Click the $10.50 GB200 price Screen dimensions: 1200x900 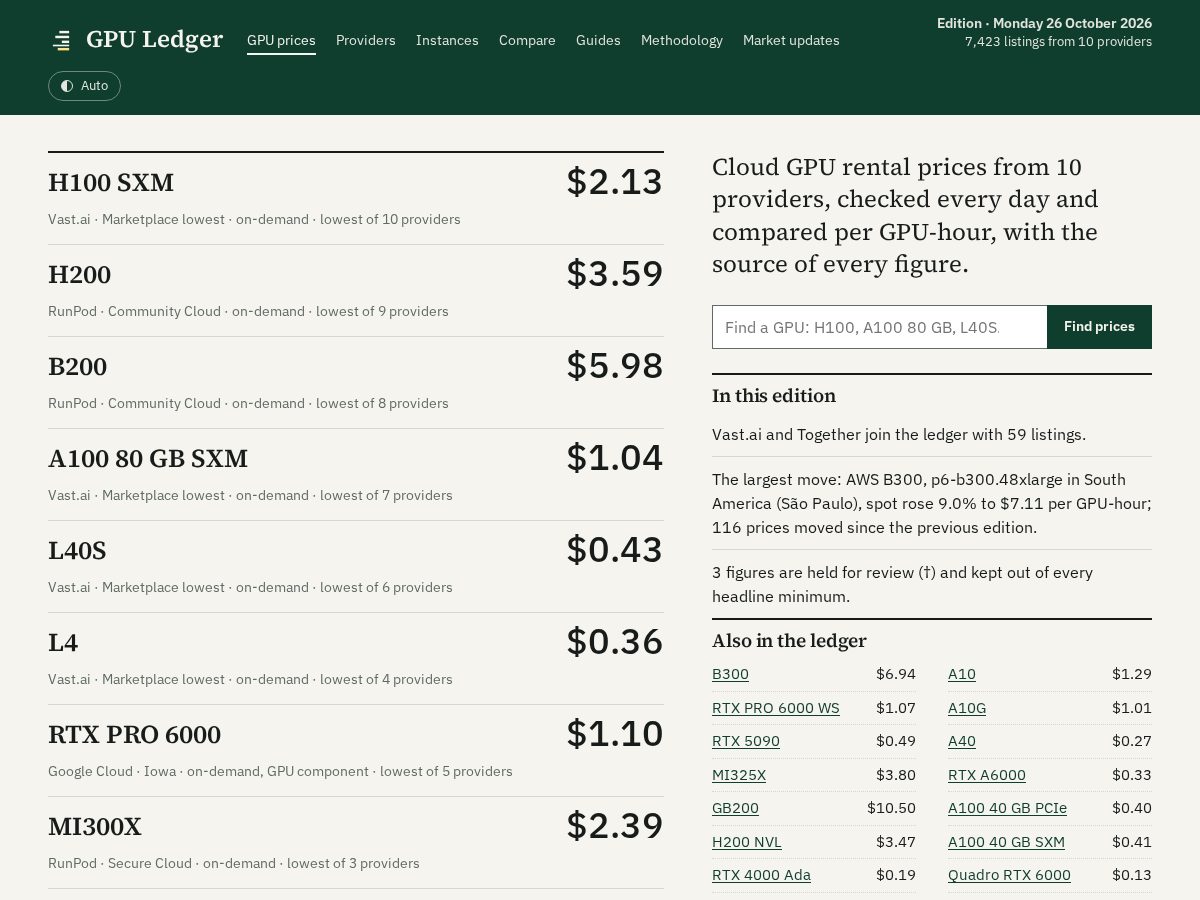click(891, 808)
